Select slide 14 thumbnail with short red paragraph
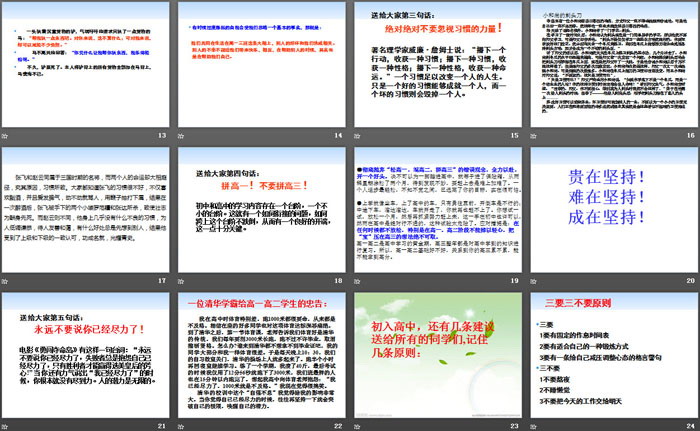700x431 pixels. [x=262, y=64]
